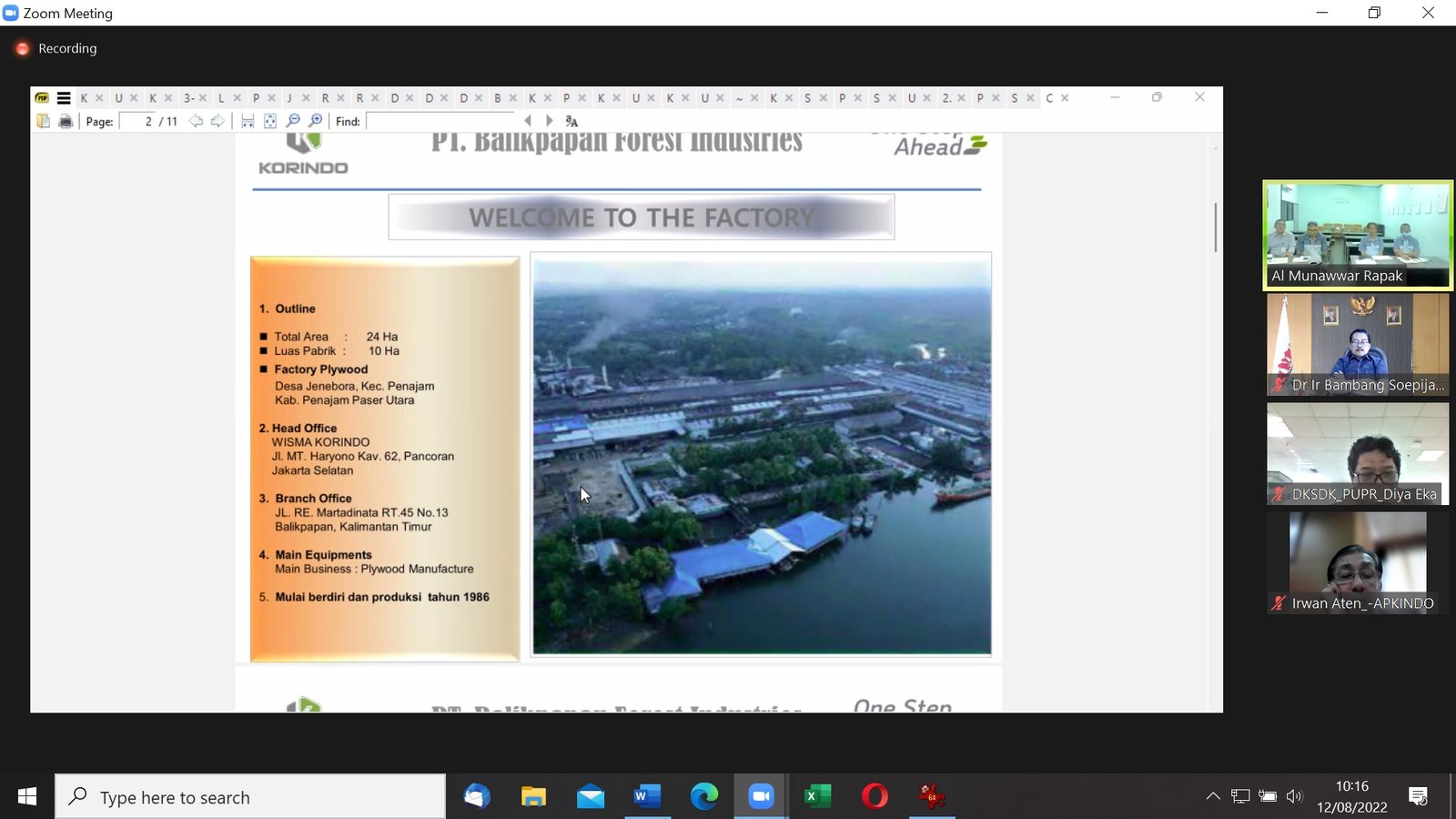Click muted mic icon on Dr Ir Bambang tile

pos(1279,385)
